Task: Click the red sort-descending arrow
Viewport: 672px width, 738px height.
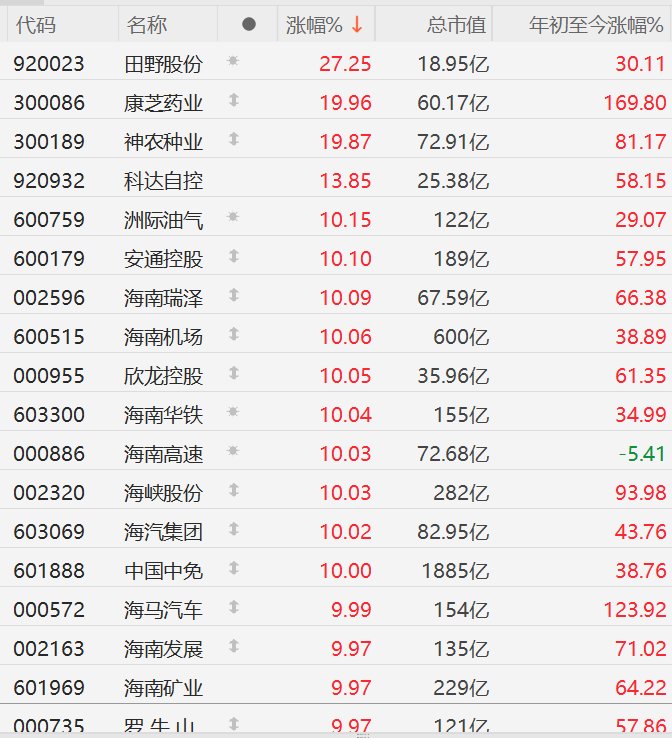Action: click(x=357, y=24)
